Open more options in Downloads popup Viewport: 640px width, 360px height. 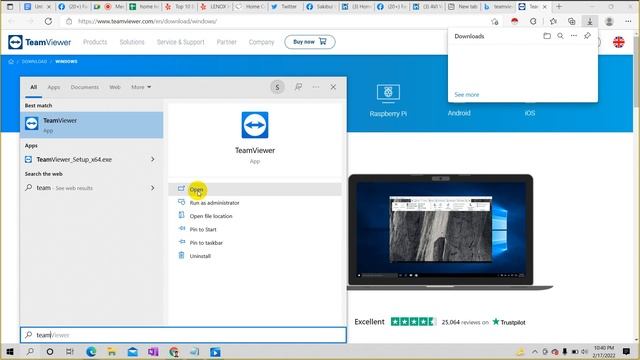(573, 36)
